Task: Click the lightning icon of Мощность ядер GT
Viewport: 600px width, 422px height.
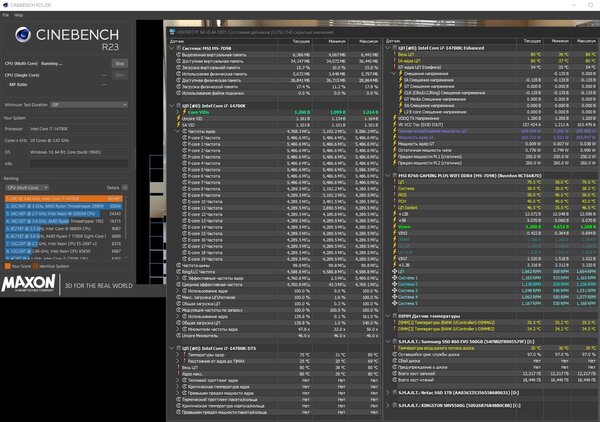Action: [x=395, y=144]
